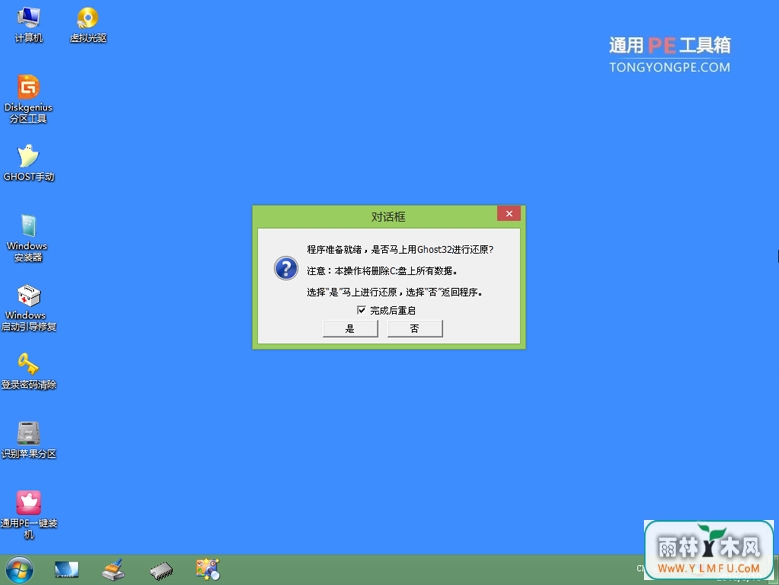
Task: Toggle the 完成后重启 checkbox
Action: (361, 310)
